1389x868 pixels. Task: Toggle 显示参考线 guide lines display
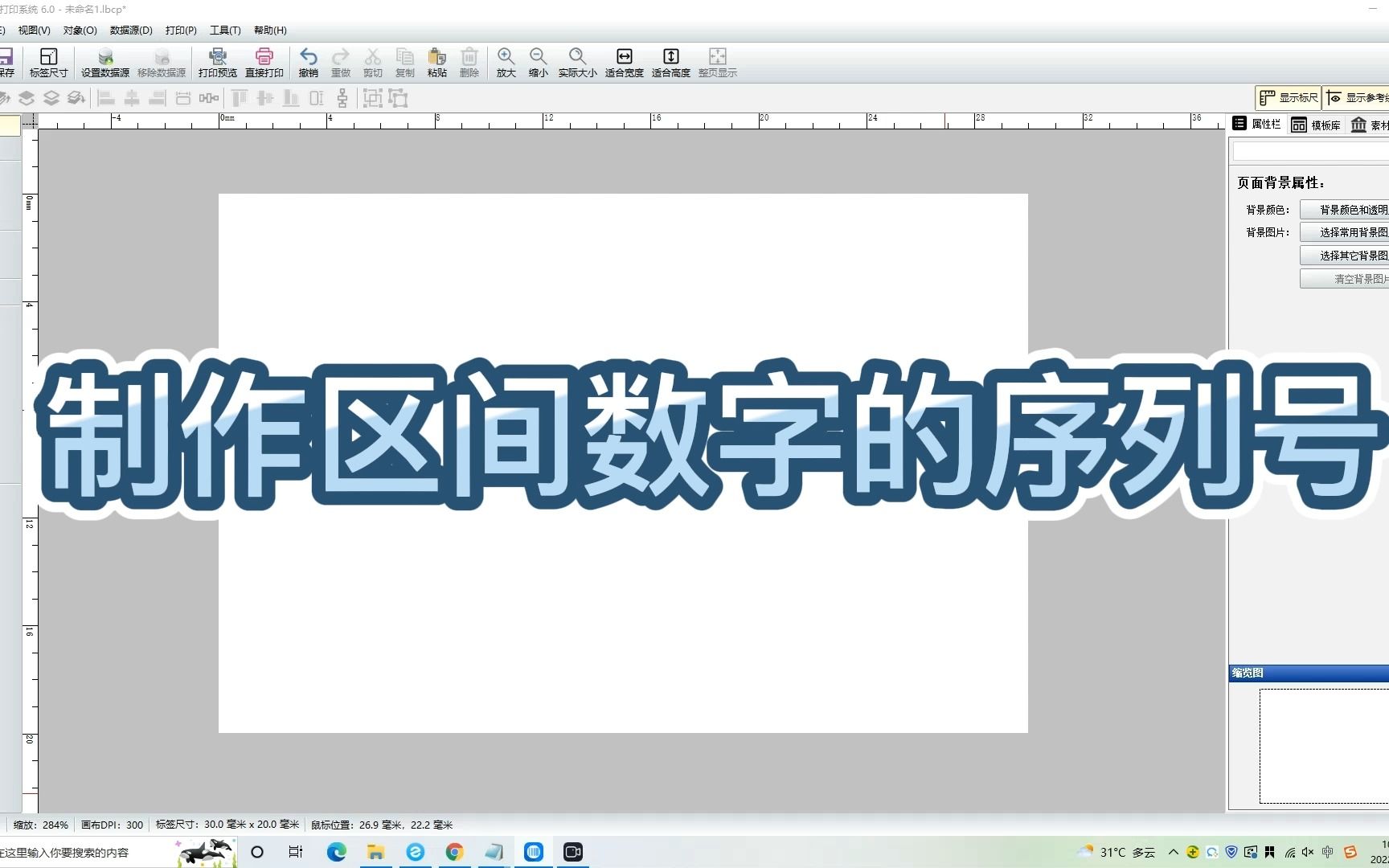coord(1360,97)
